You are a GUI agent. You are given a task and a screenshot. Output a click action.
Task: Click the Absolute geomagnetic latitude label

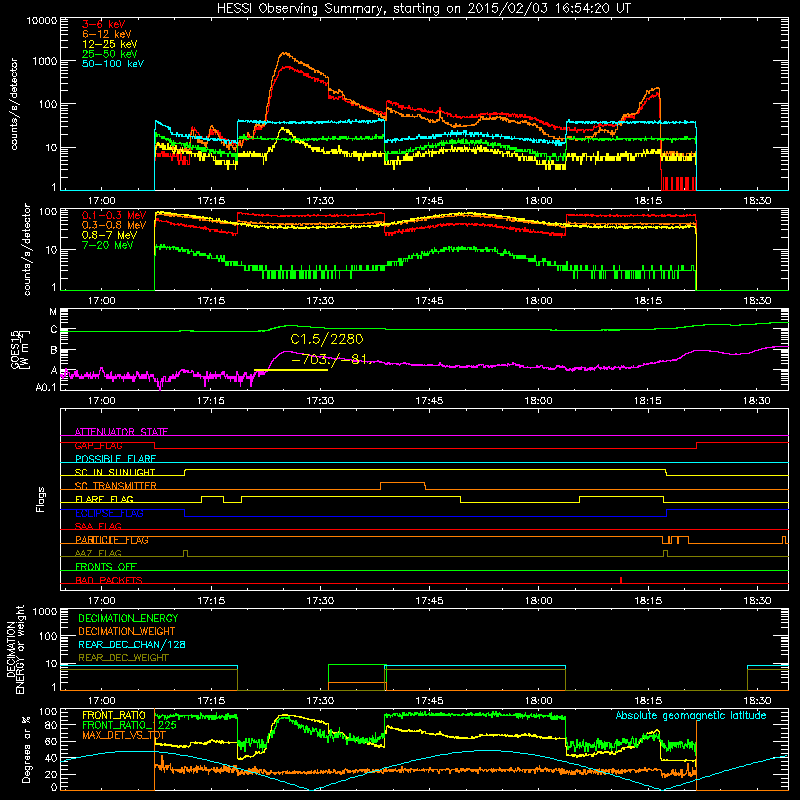coord(691,716)
